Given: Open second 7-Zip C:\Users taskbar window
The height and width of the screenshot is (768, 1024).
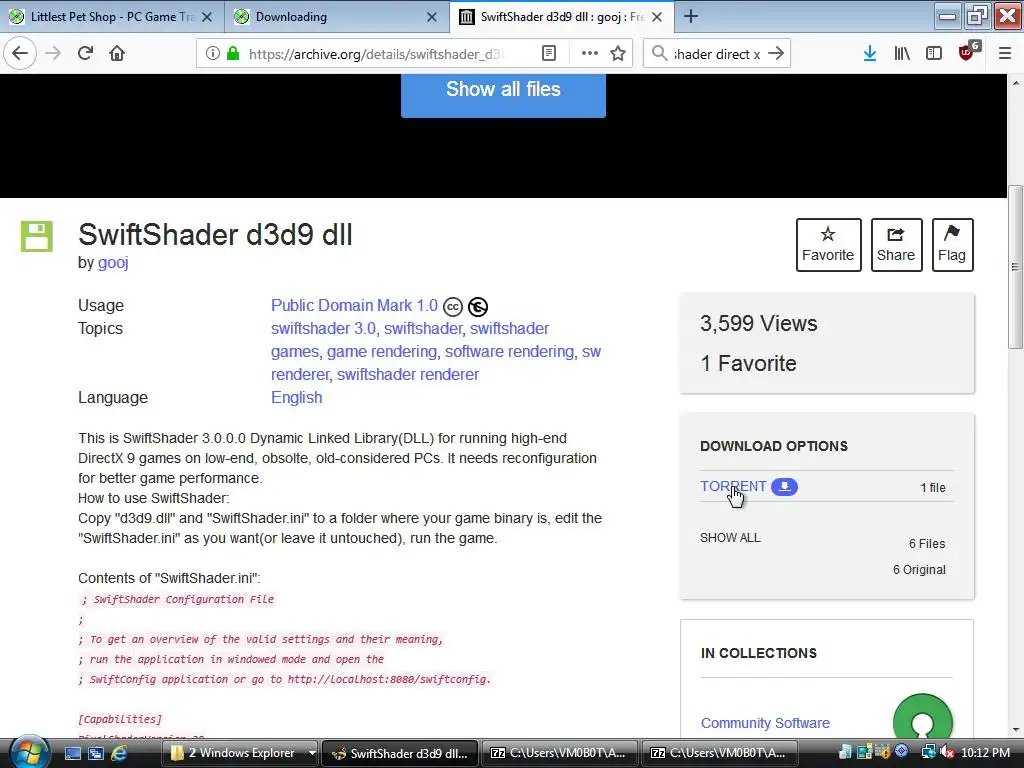Looking at the screenshot, I should [720, 753].
